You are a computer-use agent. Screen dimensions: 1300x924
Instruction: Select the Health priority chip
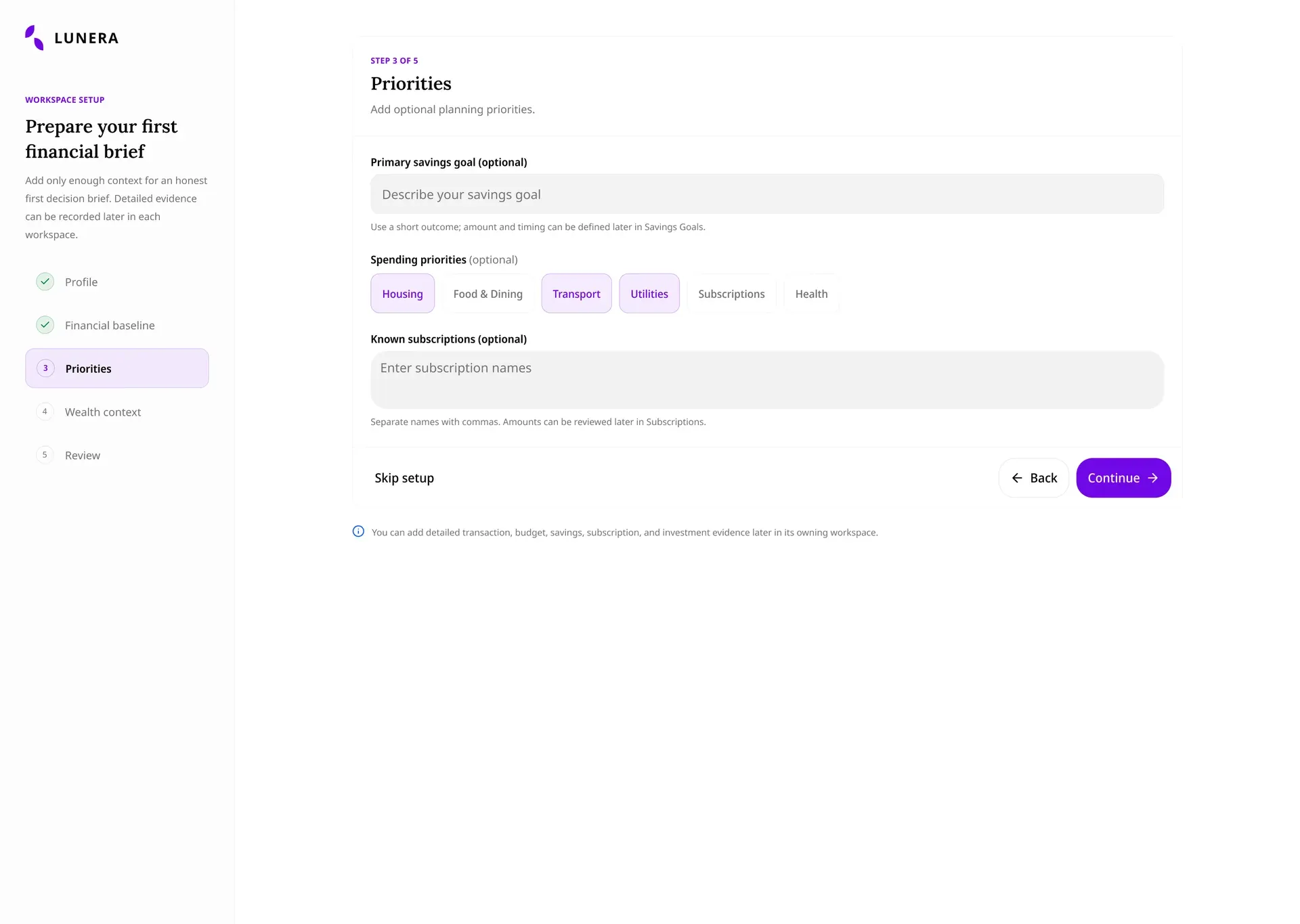point(811,294)
